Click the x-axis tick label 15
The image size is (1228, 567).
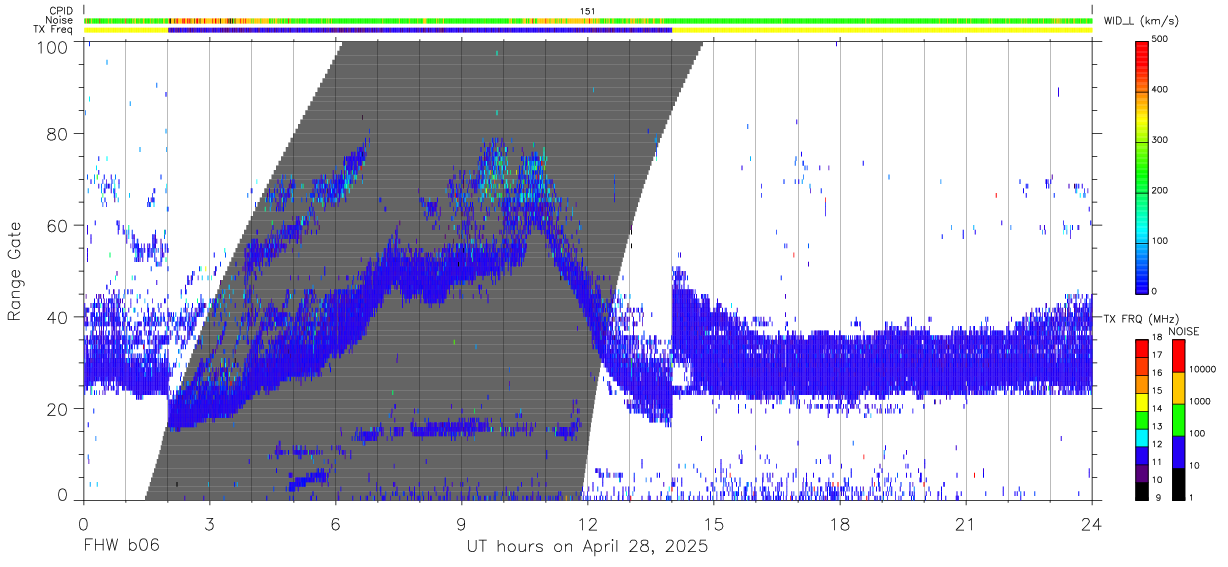coord(713,523)
